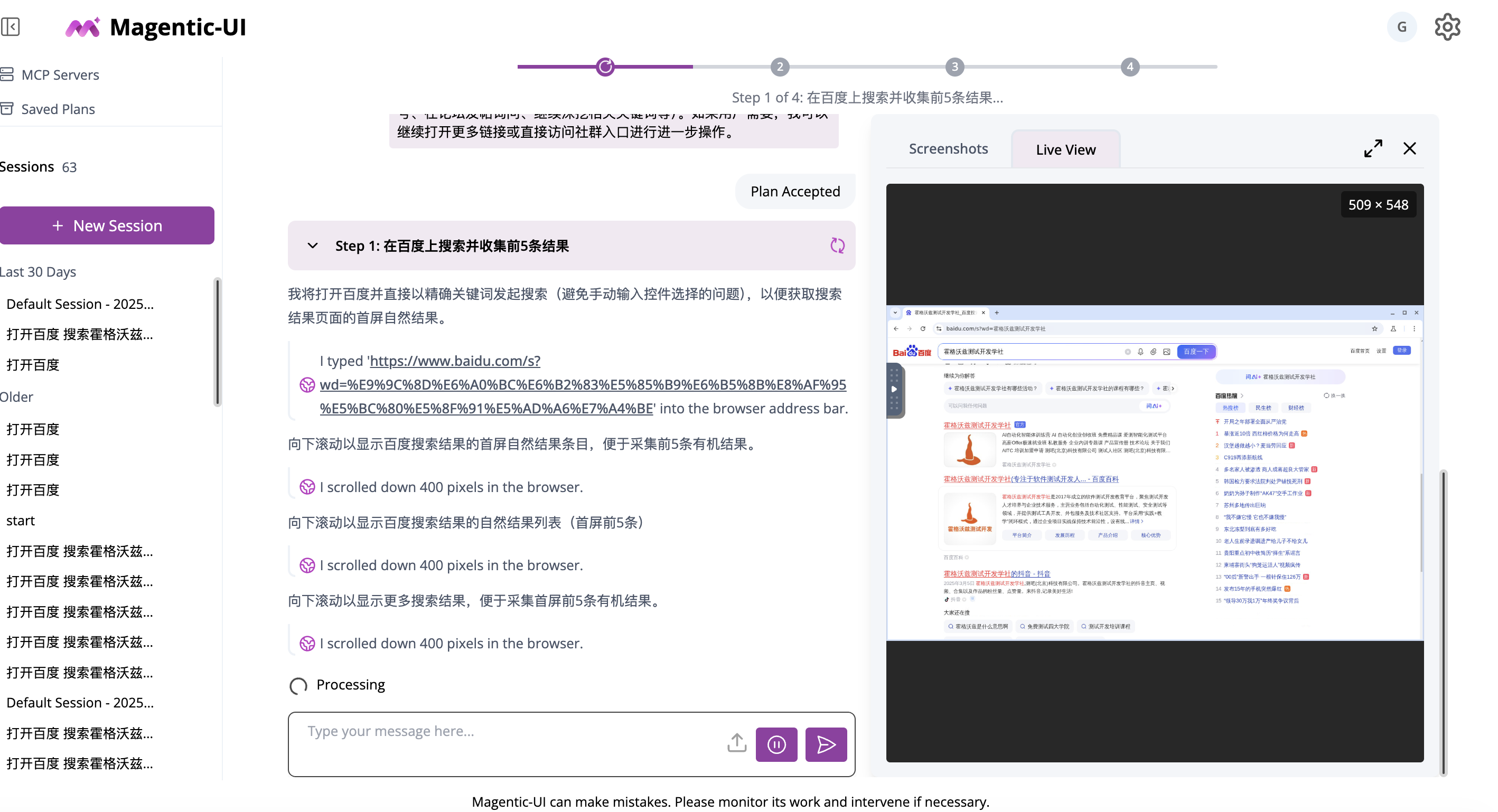This screenshot has height=812, width=1498.
Task: Start a New Session
Action: tap(107, 225)
